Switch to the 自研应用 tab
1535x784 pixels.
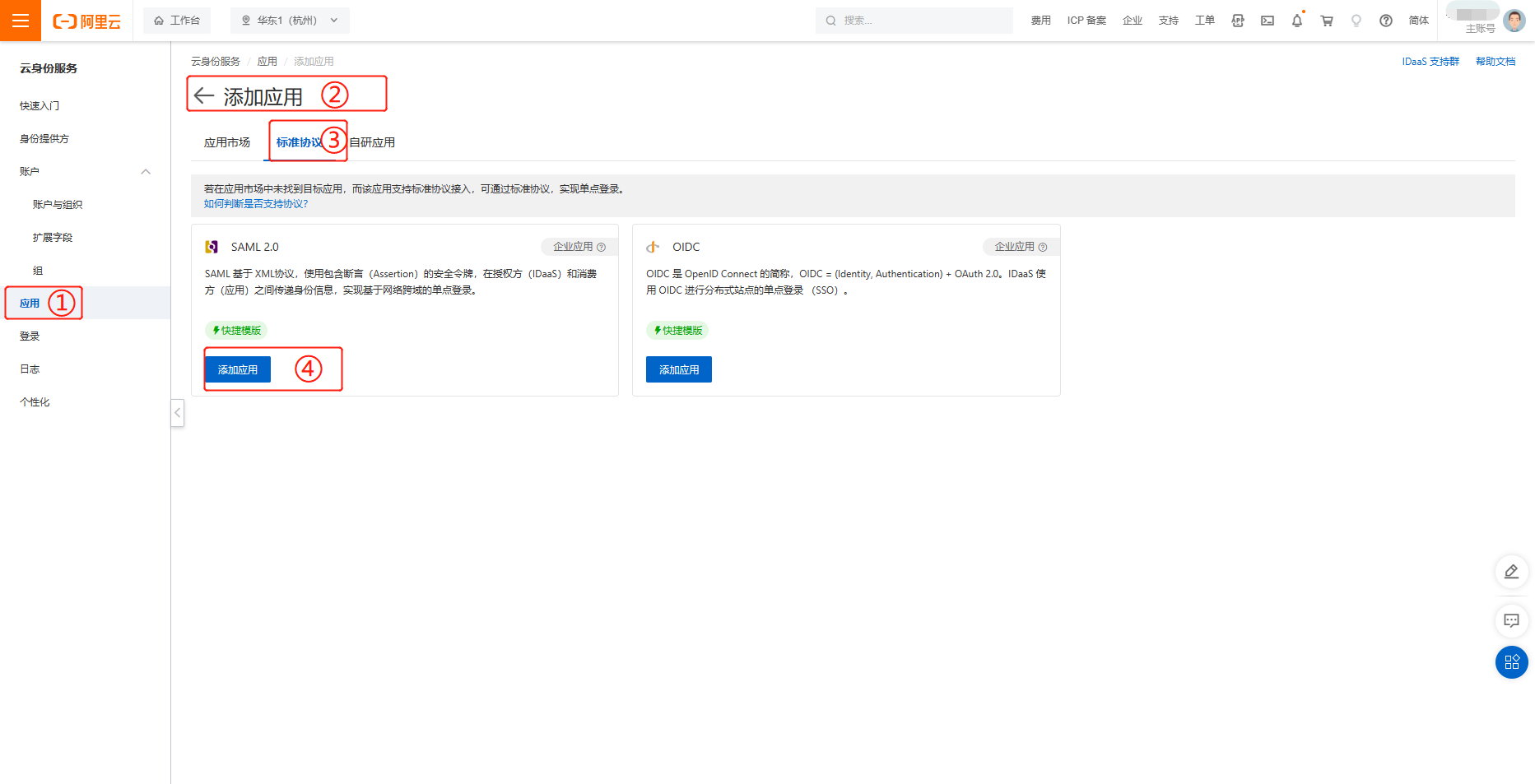coord(370,141)
